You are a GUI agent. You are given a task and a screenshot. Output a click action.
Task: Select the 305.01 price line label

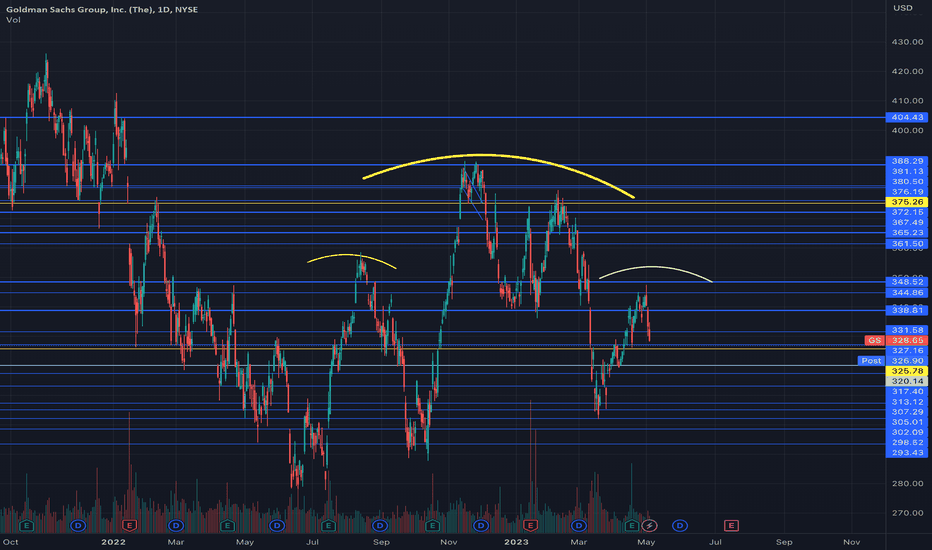[907, 422]
